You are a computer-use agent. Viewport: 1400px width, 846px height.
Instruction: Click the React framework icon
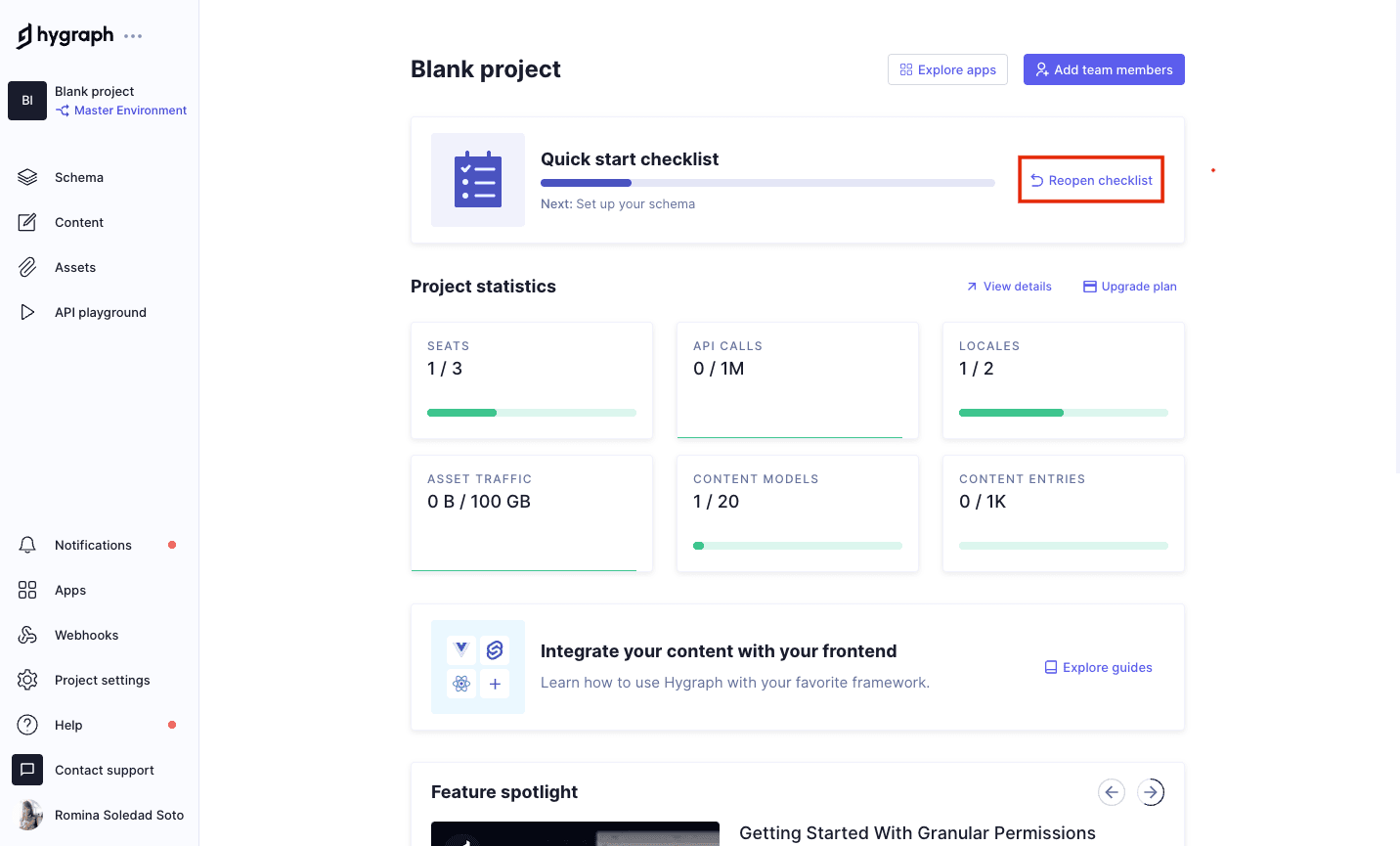pos(460,684)
